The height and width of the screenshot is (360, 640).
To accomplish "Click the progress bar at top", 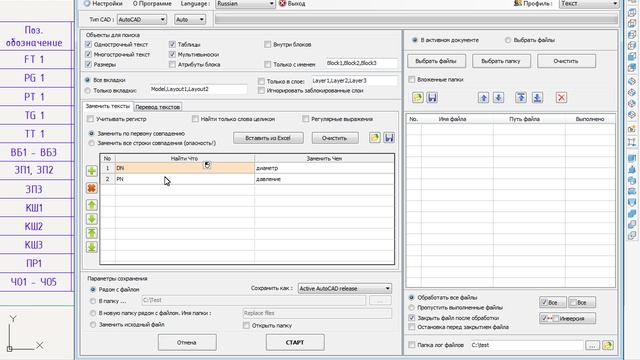I will pyautogui.click(x=416, y=19).
